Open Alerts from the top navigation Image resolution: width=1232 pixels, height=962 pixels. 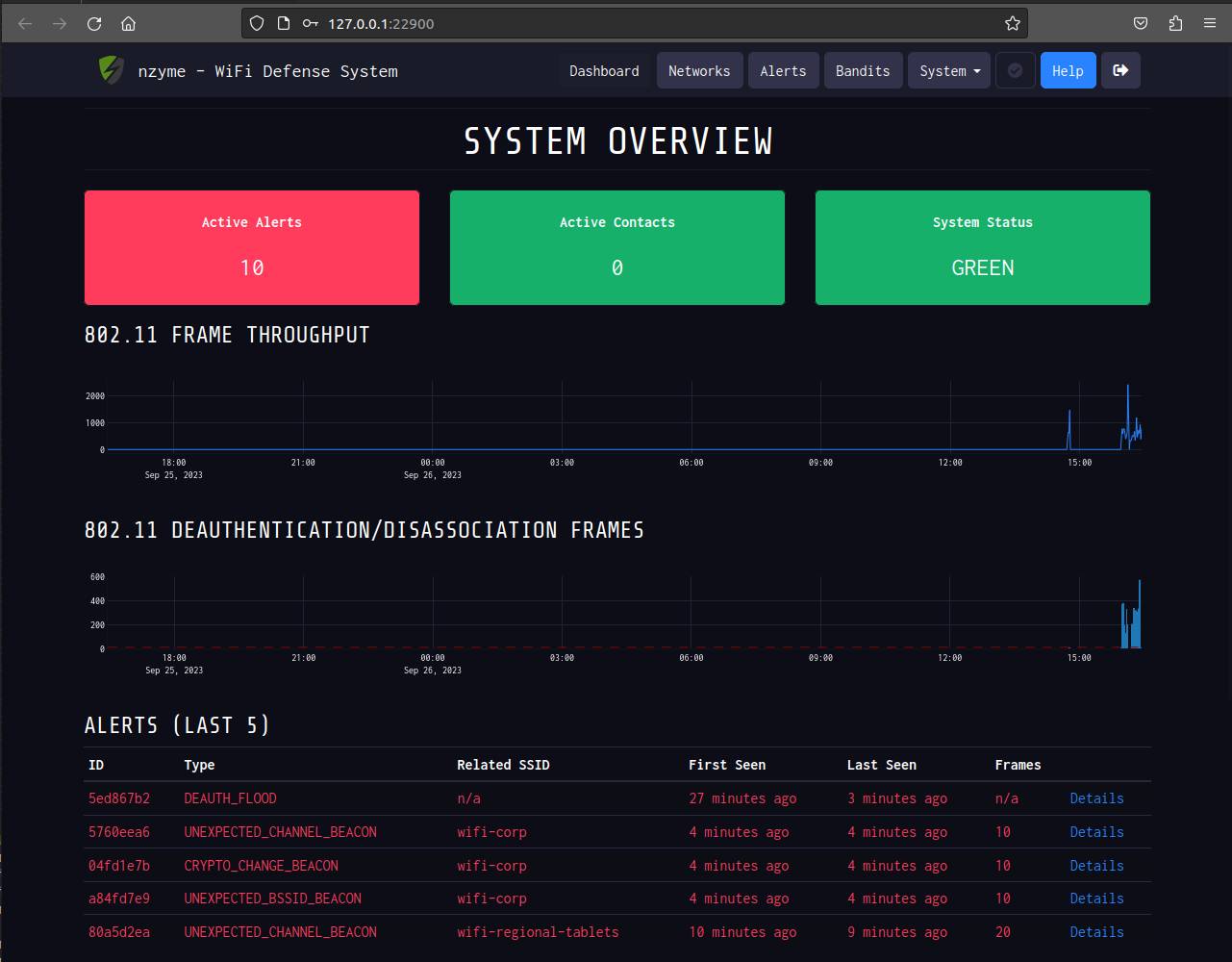point(783,70)
